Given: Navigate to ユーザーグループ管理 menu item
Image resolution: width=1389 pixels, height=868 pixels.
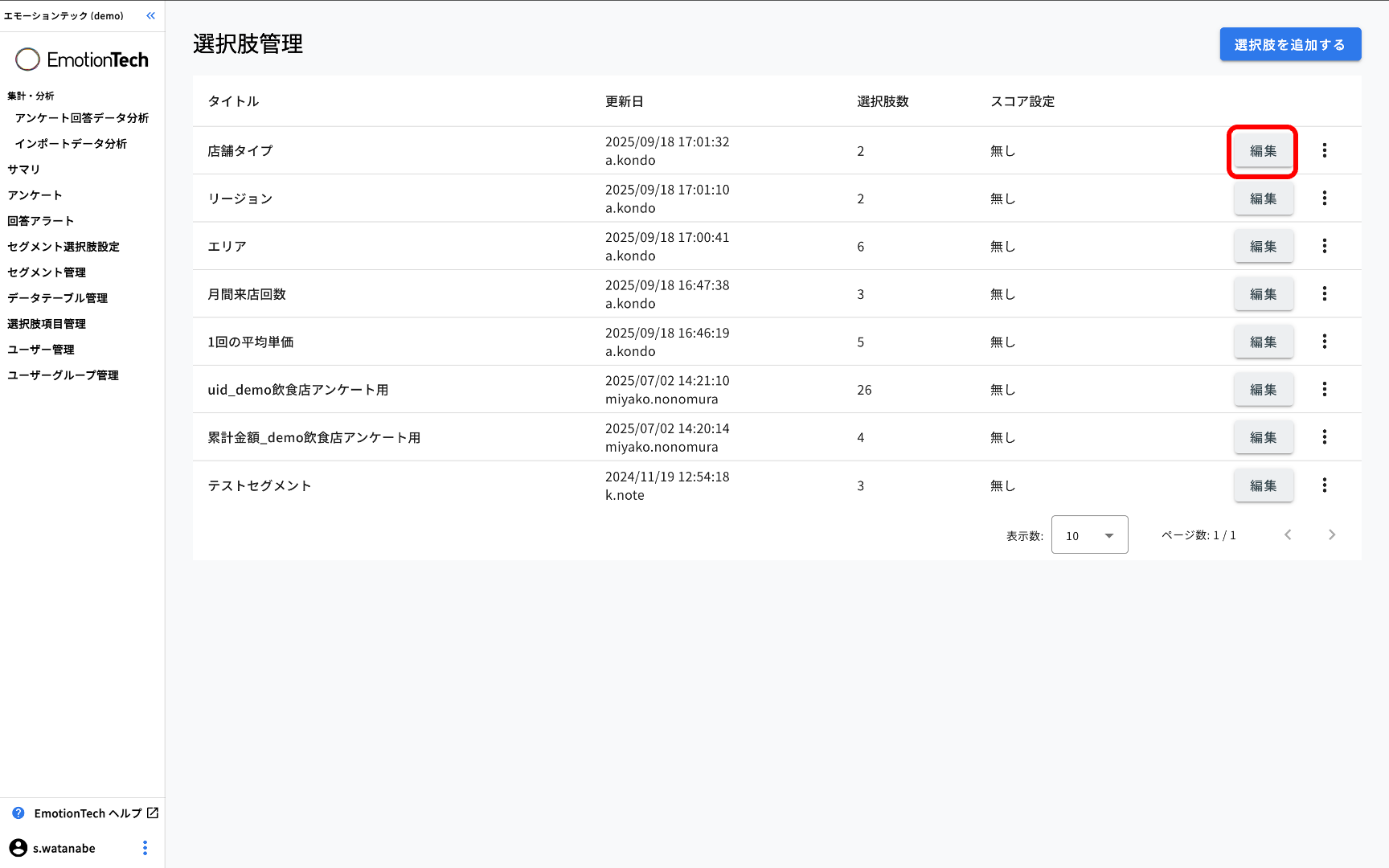Looking at the screenshot, I should point(63,375).
